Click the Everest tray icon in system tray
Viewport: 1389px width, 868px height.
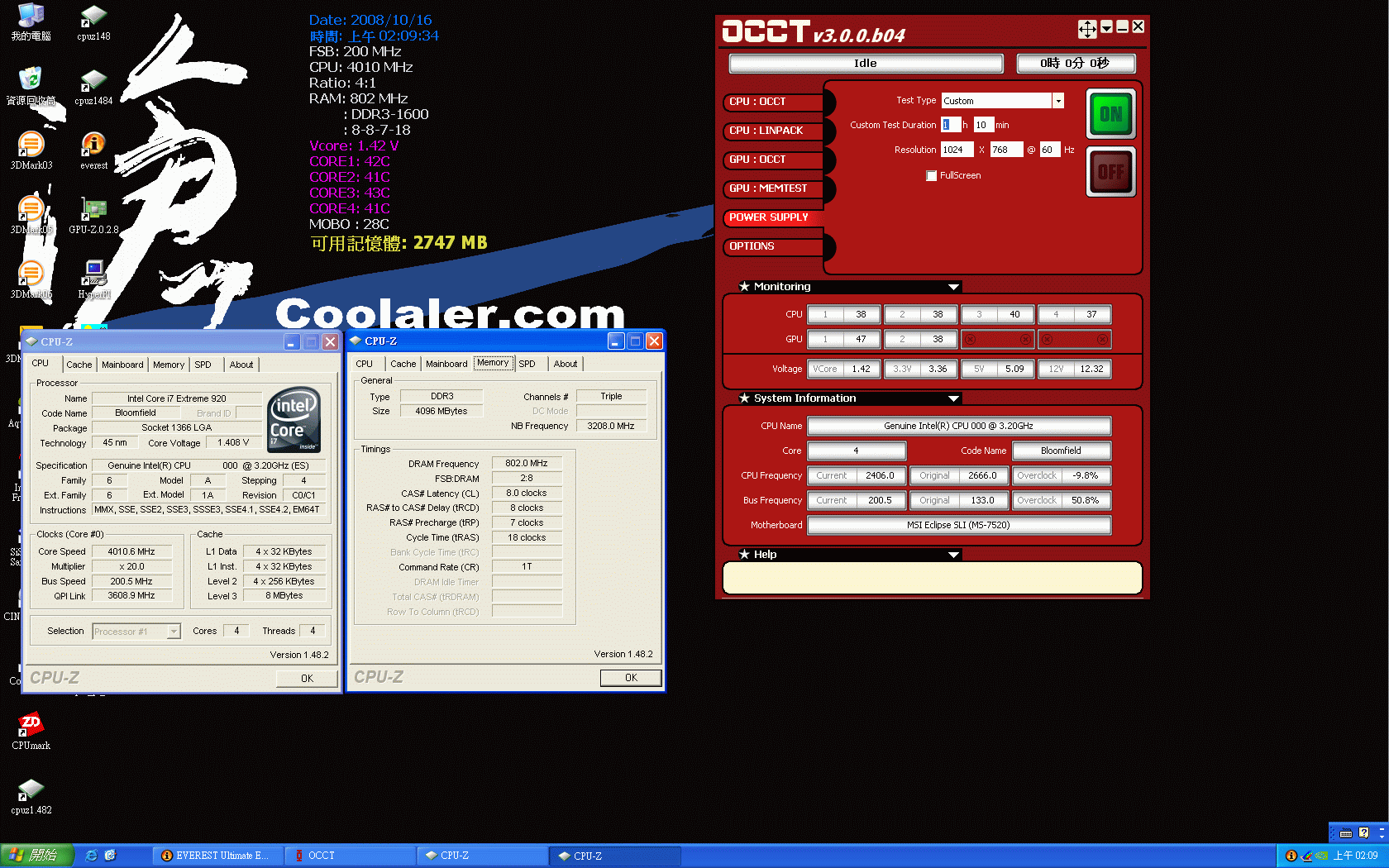pos(1291,856)
